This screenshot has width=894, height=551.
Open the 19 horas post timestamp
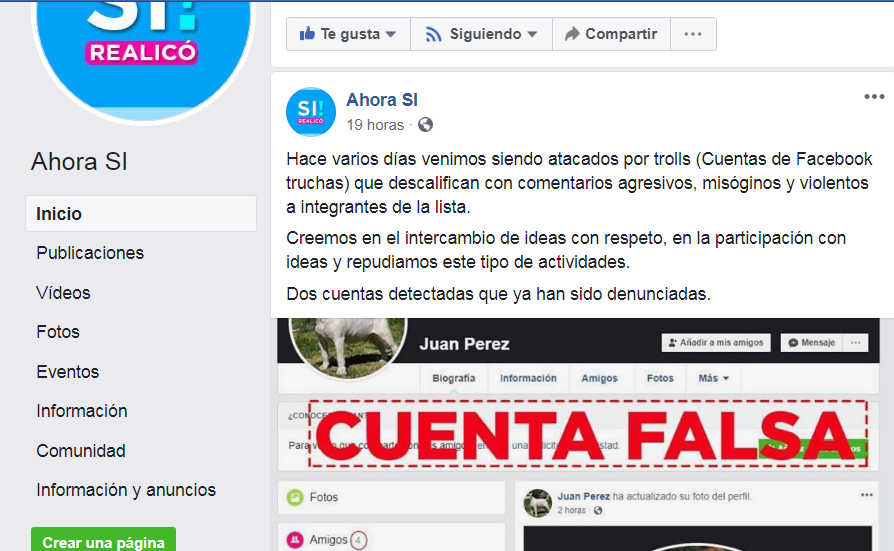[375, 125]
